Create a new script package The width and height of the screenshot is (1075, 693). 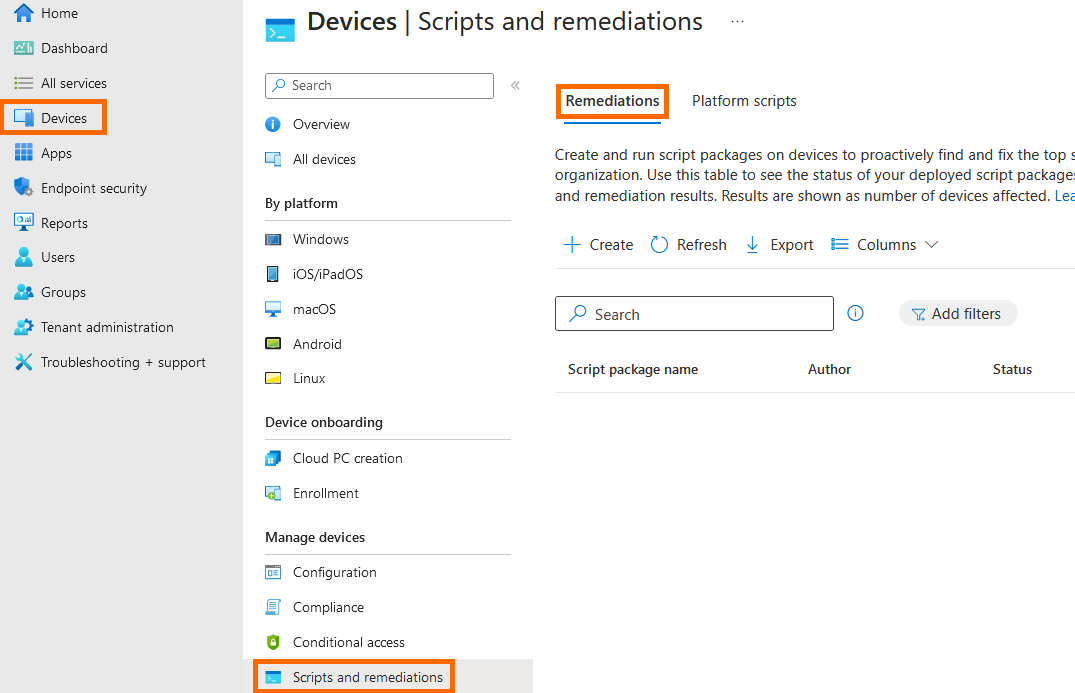coord(597,244)
